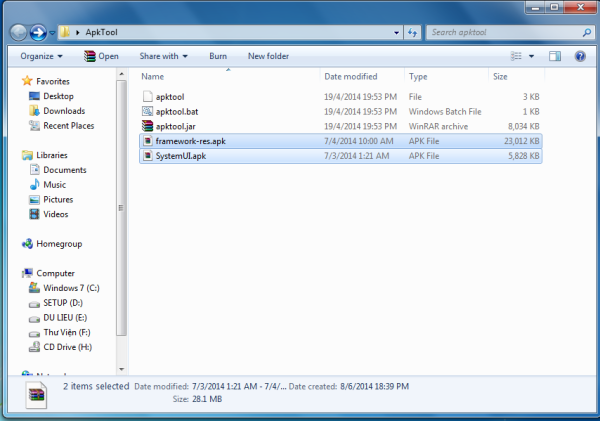The width and height of the screenshot is (600, 421).
Task: Open the Organize dropdown menu
Action: click(41, 56)
